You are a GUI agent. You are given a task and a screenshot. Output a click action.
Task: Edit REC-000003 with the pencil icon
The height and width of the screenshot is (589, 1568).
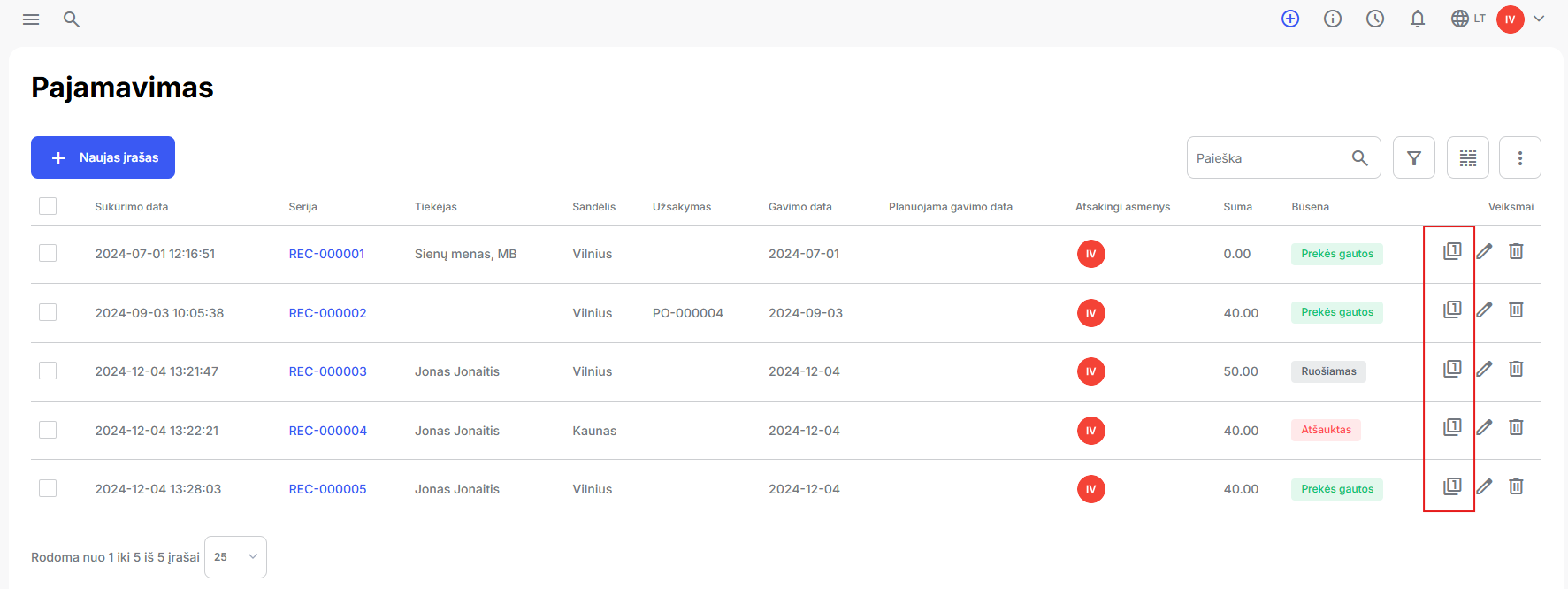tap(1484, 369)
